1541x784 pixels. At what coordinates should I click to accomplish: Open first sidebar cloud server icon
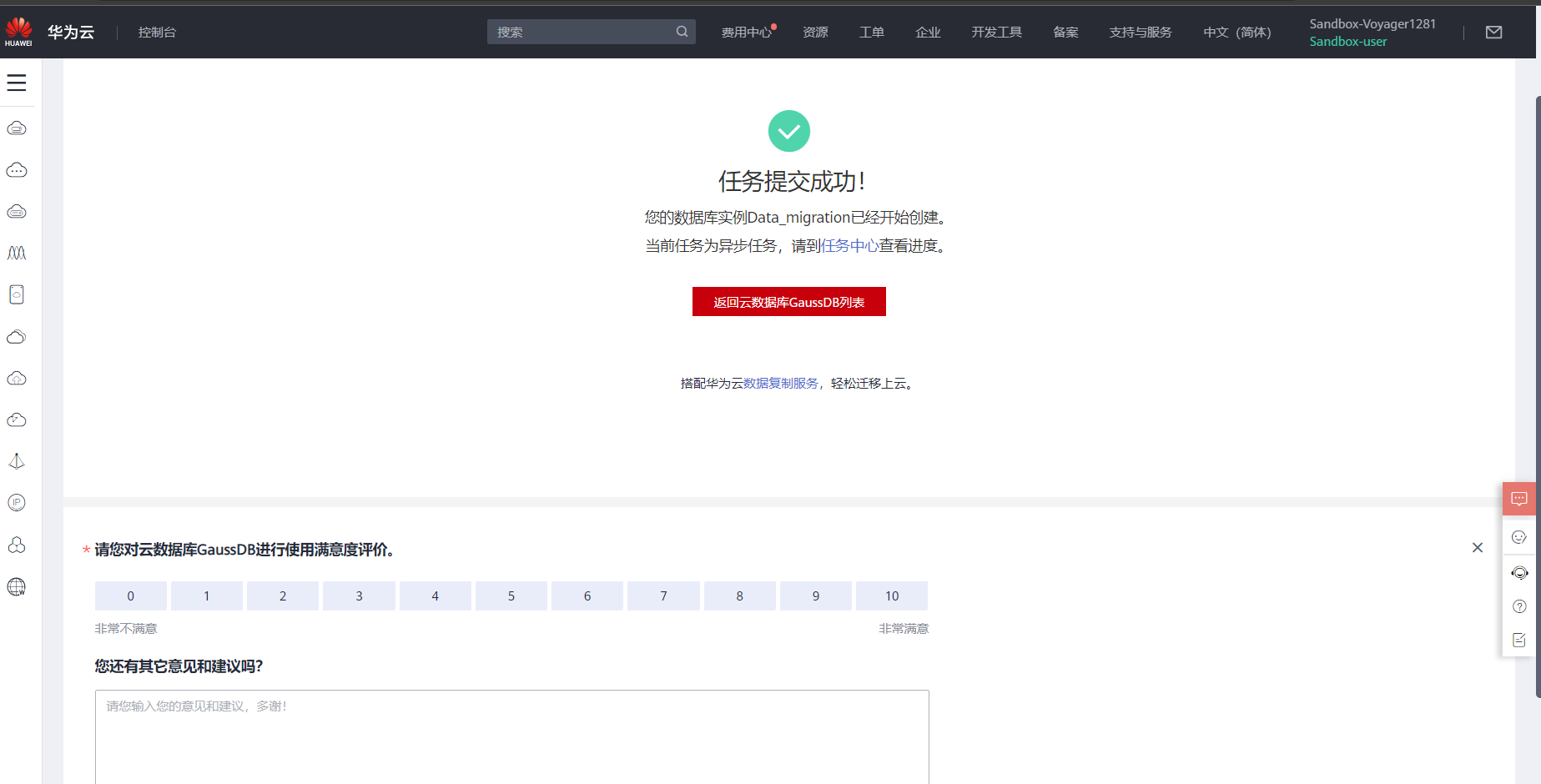[x=17, y=128]
